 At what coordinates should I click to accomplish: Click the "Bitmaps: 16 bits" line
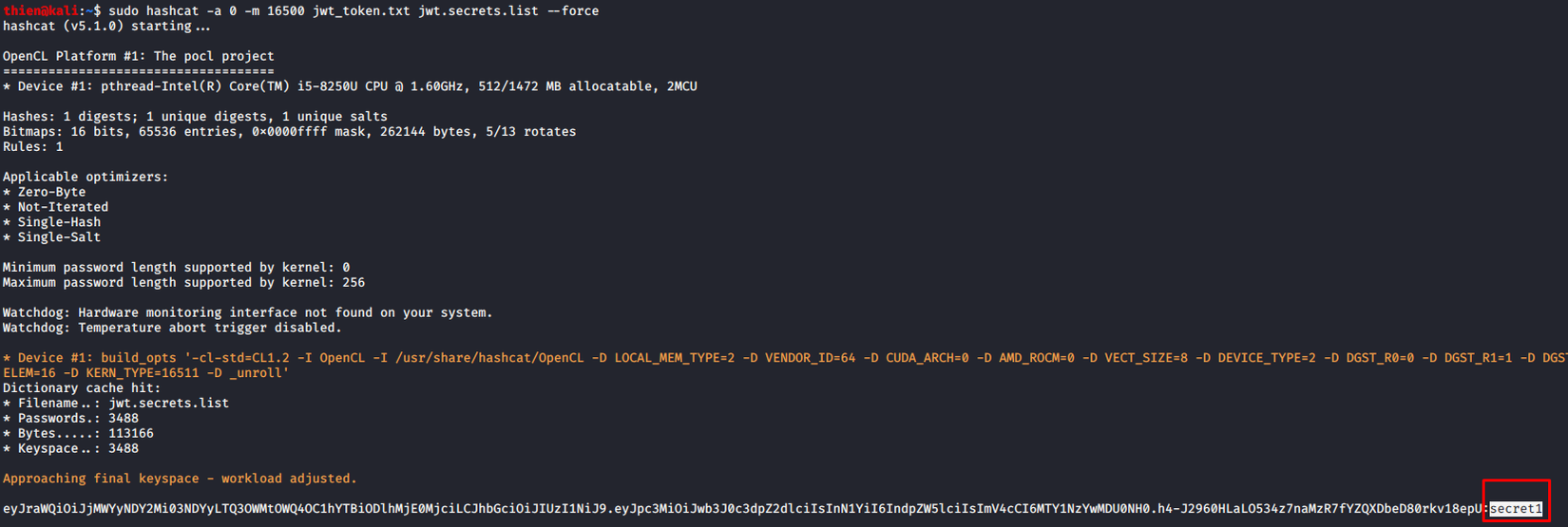(x=289, y=132)
